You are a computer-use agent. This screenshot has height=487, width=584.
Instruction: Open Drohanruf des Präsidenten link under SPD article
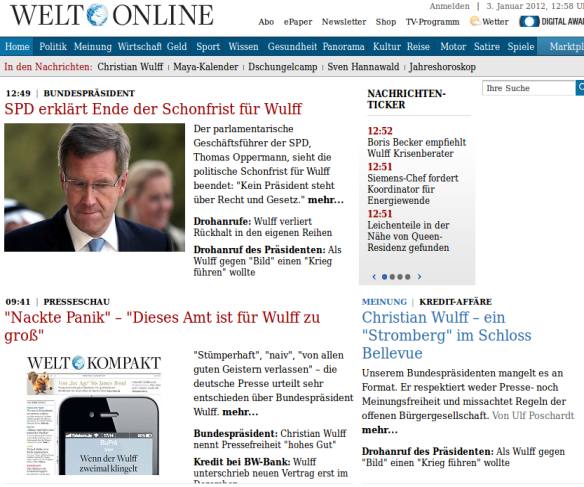coord(267,261)
